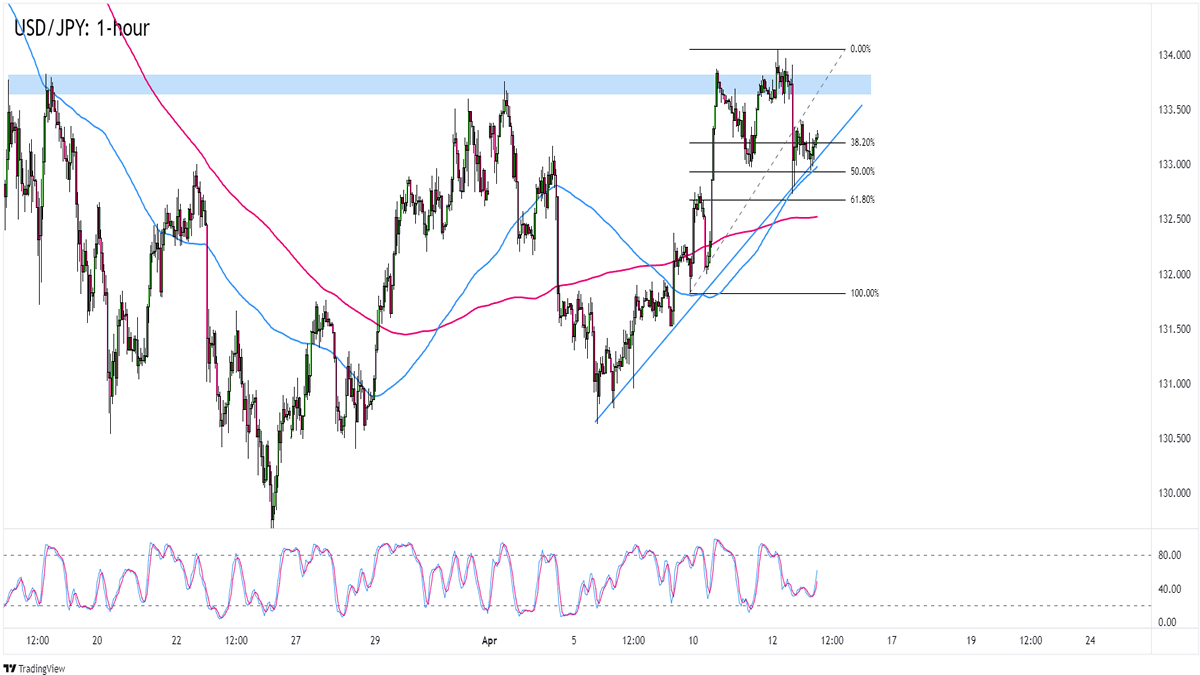The image size is (1200, 675).
Task: Click the 40.00 stochastic axis label
Action: click(1171, 589)
